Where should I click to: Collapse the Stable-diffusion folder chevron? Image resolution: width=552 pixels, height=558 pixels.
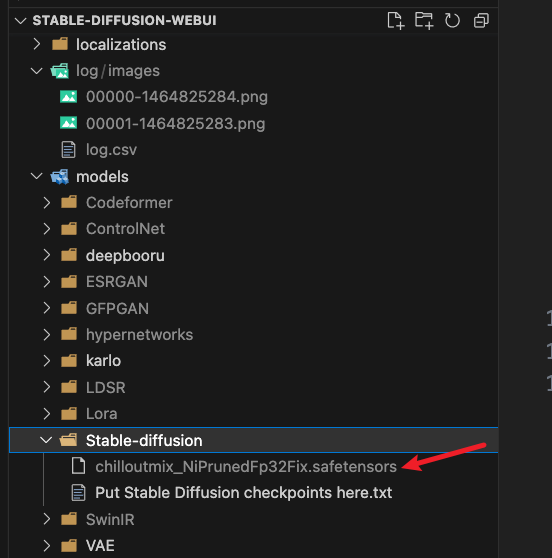(46, 440)
